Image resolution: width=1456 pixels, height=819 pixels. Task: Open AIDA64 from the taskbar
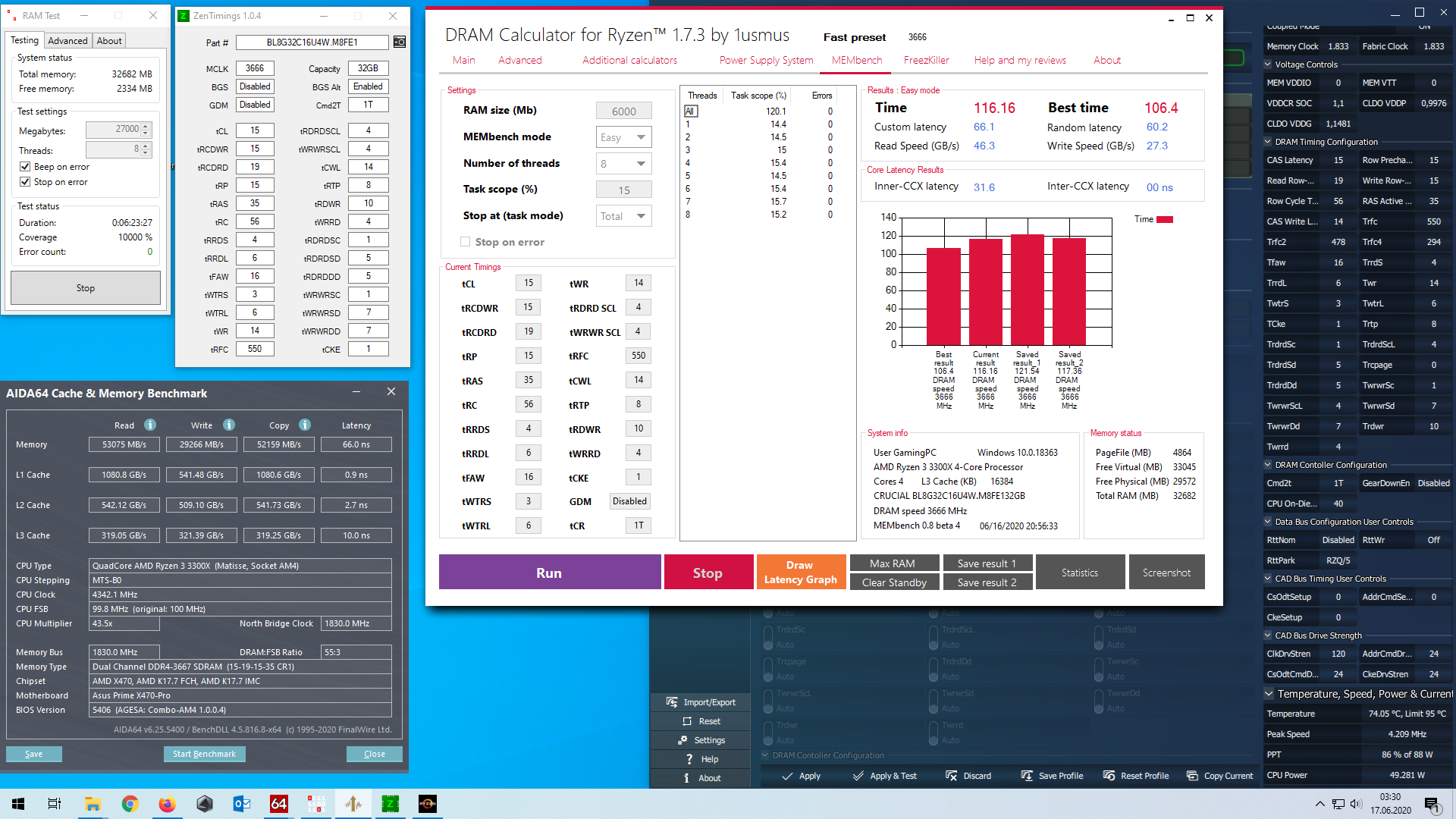[x=278, y=803]
